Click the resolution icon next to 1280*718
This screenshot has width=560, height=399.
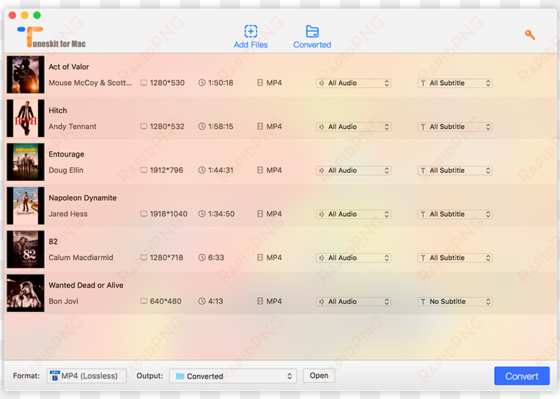[144, 258]
